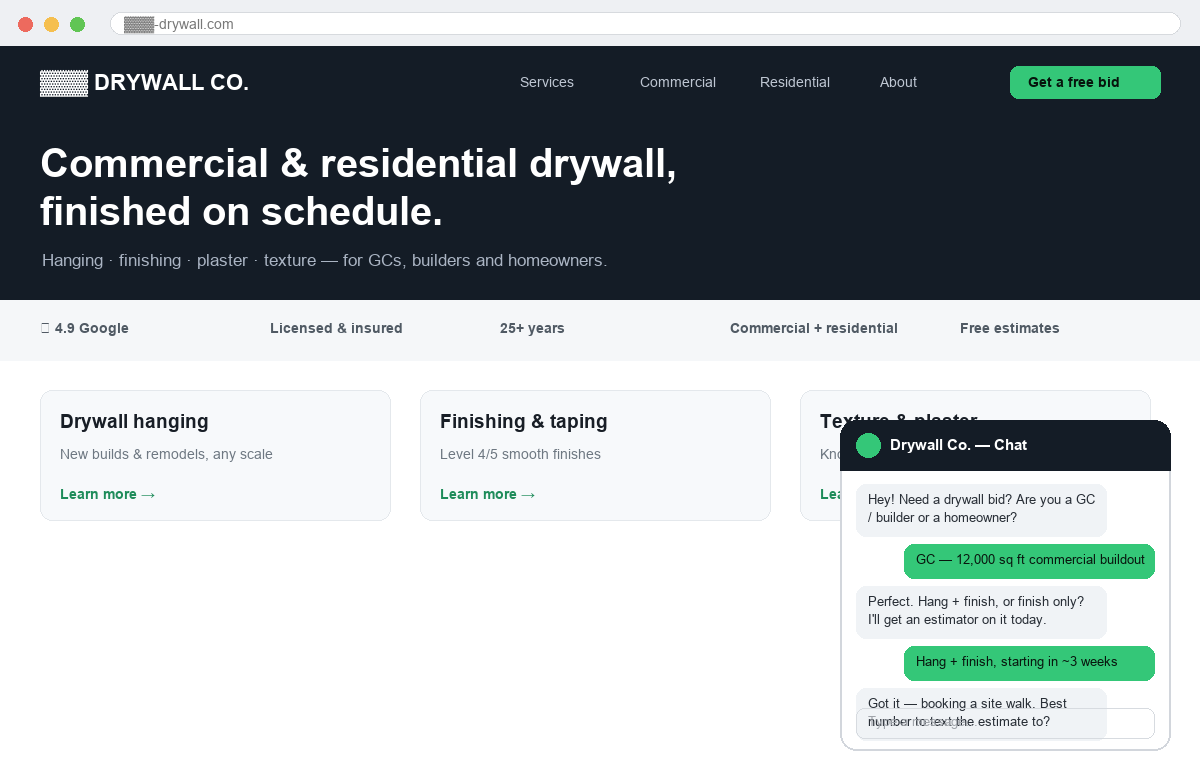Click the hero headline text
The height and width of the screenshot is (780, 1200).
358,188
